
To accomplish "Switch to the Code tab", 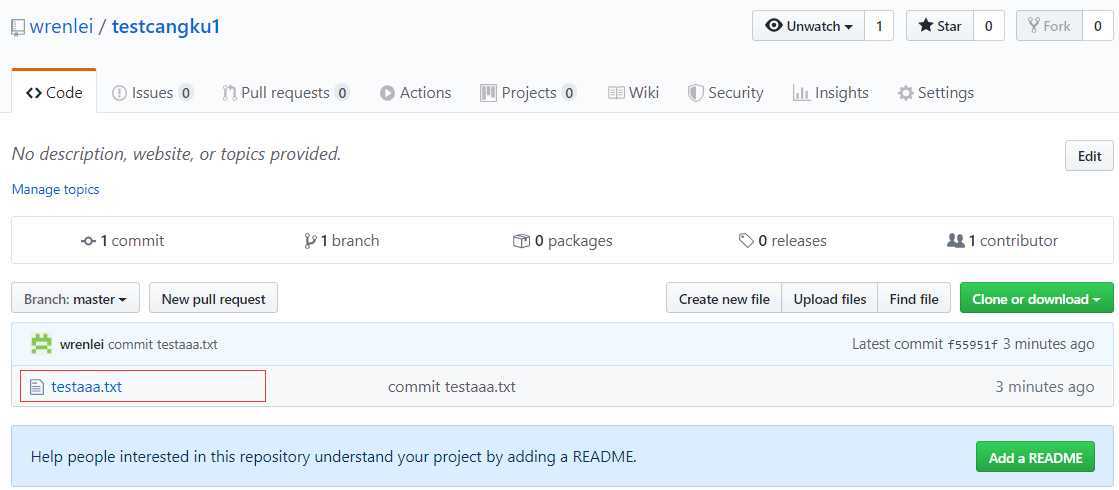I will (54, 93).
